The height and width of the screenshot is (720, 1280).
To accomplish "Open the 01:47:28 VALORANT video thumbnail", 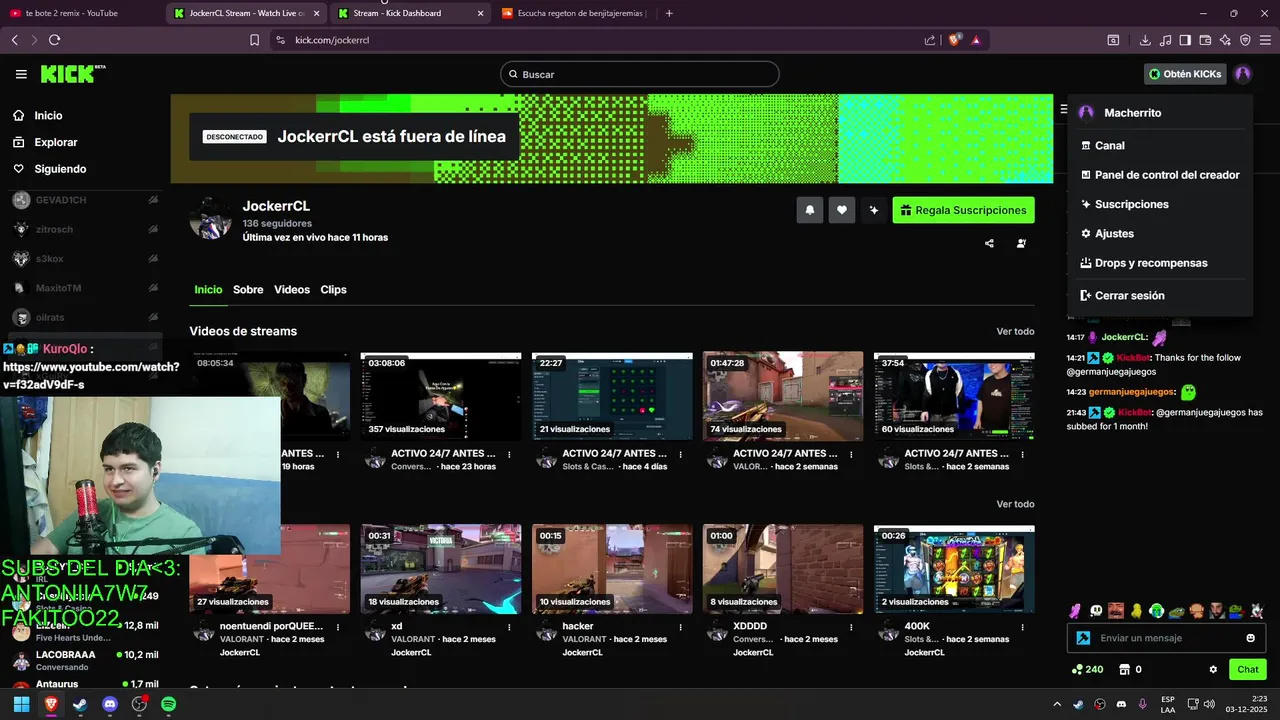I will click(783, 396).
